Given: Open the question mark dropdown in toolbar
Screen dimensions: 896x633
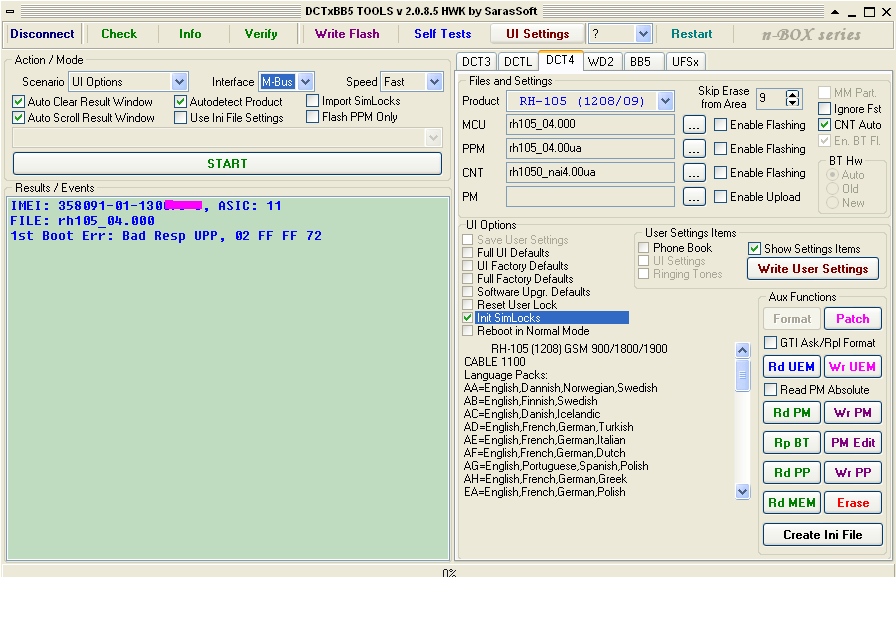Looking at the screenshot, I should point(643,34).
